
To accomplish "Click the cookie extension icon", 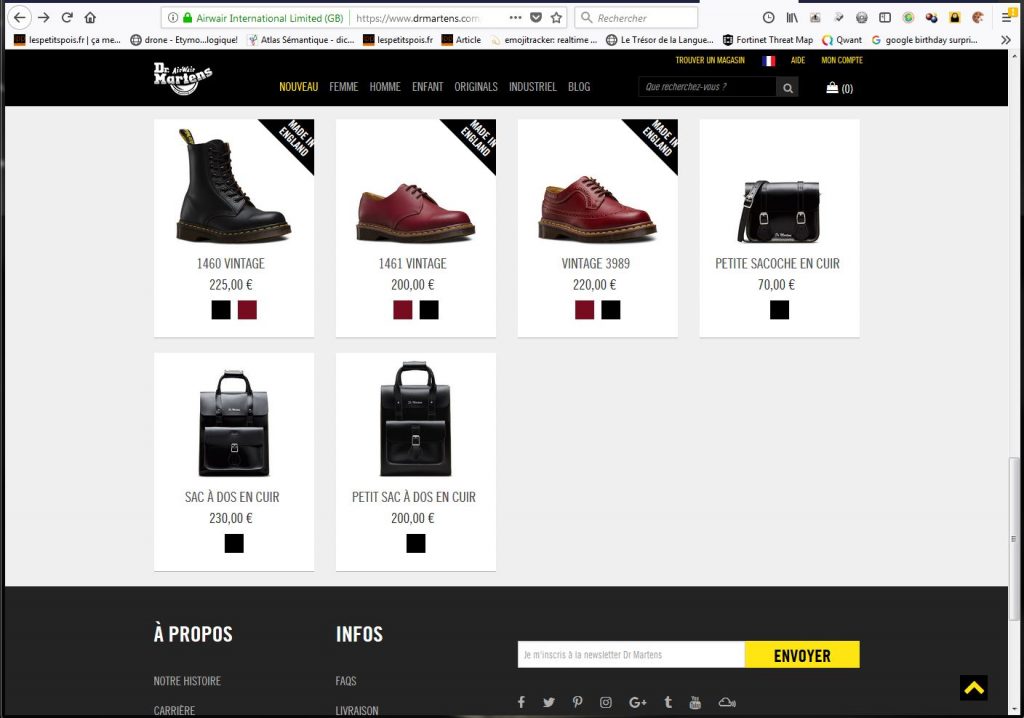I will (x=978, y=18).
